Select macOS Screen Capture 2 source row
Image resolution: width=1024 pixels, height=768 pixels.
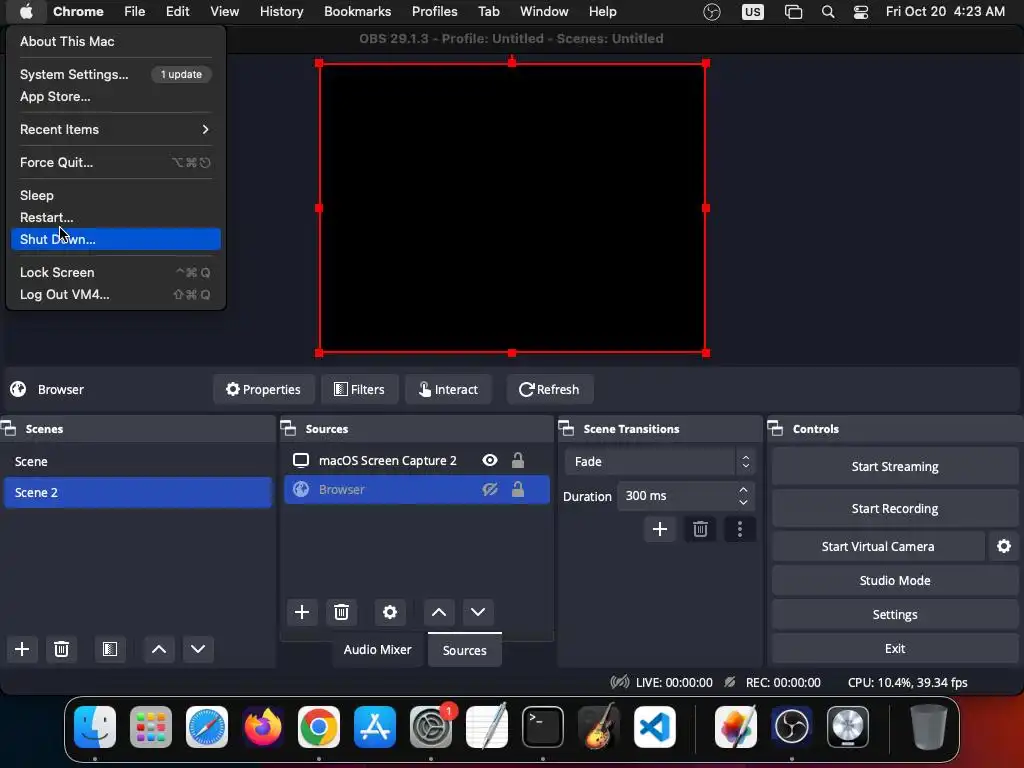click(417, 460)
